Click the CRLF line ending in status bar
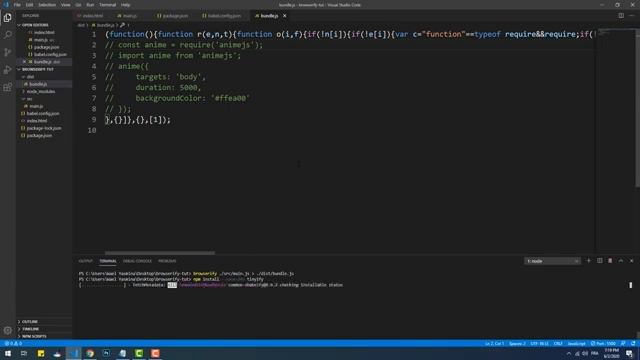 (558, 344)
